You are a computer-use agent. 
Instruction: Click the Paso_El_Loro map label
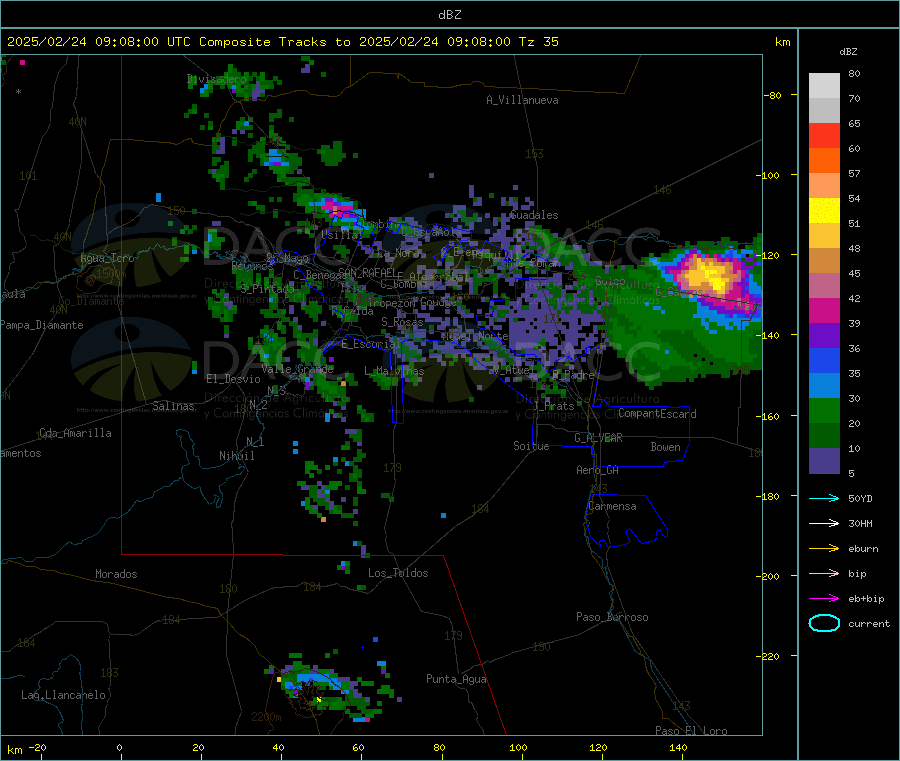(x=691, y=731)
